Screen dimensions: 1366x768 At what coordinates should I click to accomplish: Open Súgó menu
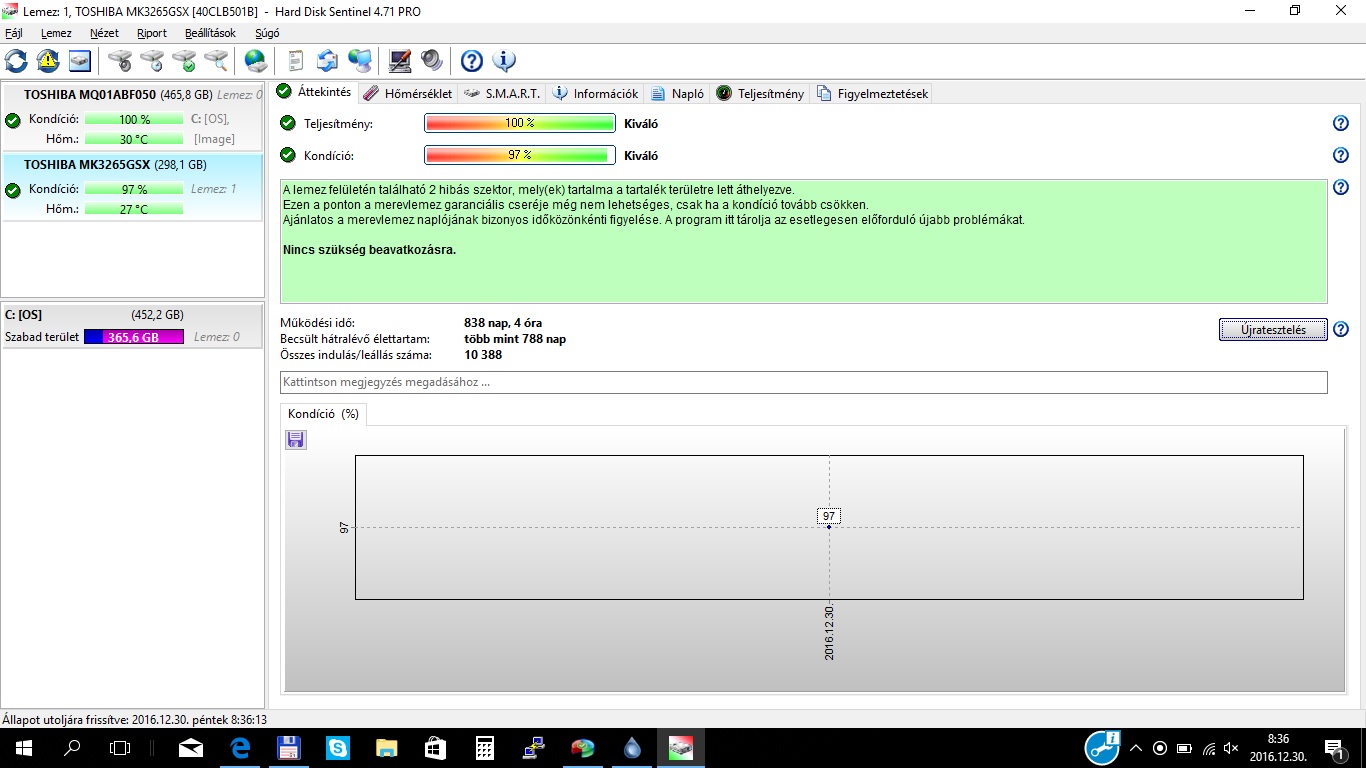[267, 33]
